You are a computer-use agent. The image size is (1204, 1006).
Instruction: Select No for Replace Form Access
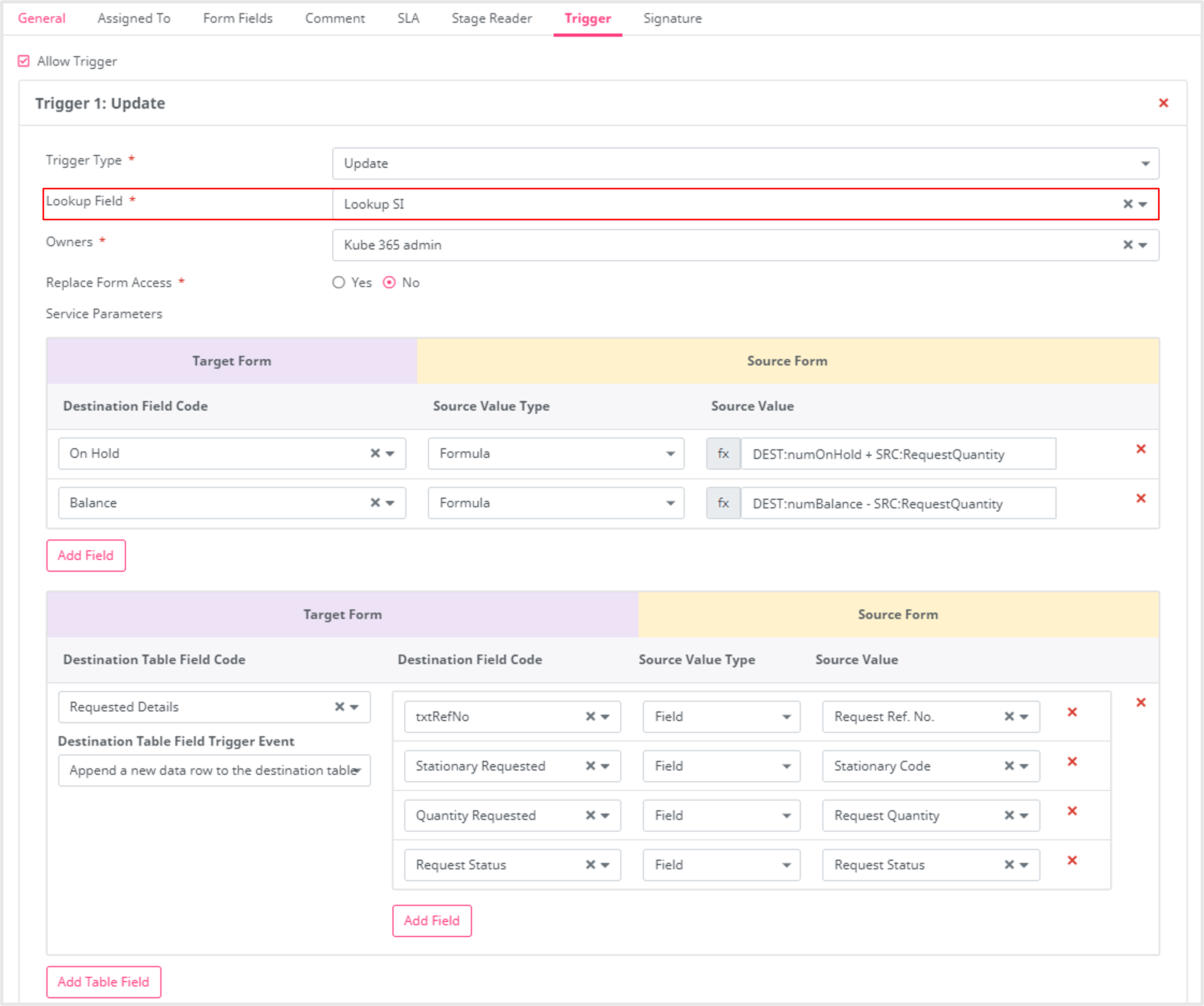coord(389,283)
